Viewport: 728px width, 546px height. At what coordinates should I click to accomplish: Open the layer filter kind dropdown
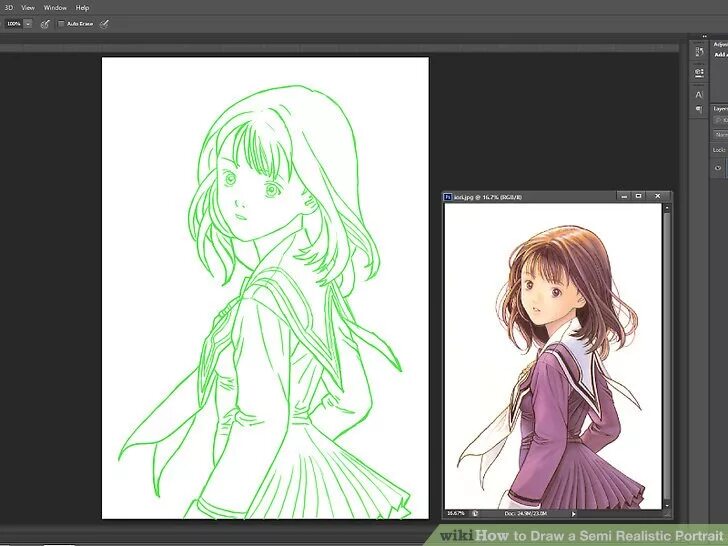(x=721, y=120)
